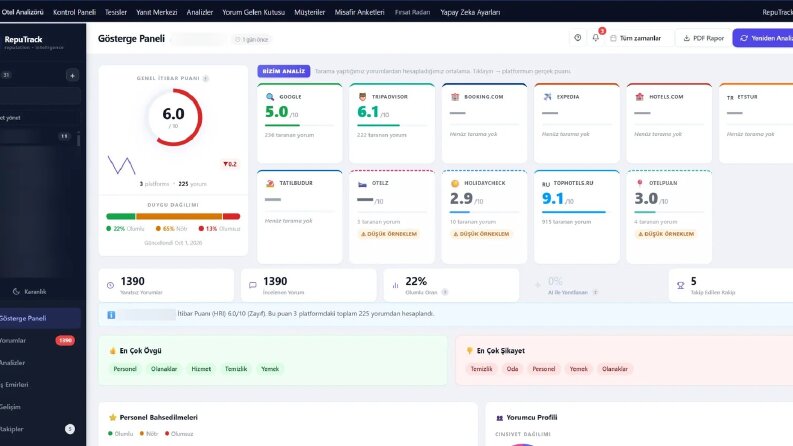Click the Tatilbudur card icon
This screenshot has height=446, width=793.
(x=270, y=183)
